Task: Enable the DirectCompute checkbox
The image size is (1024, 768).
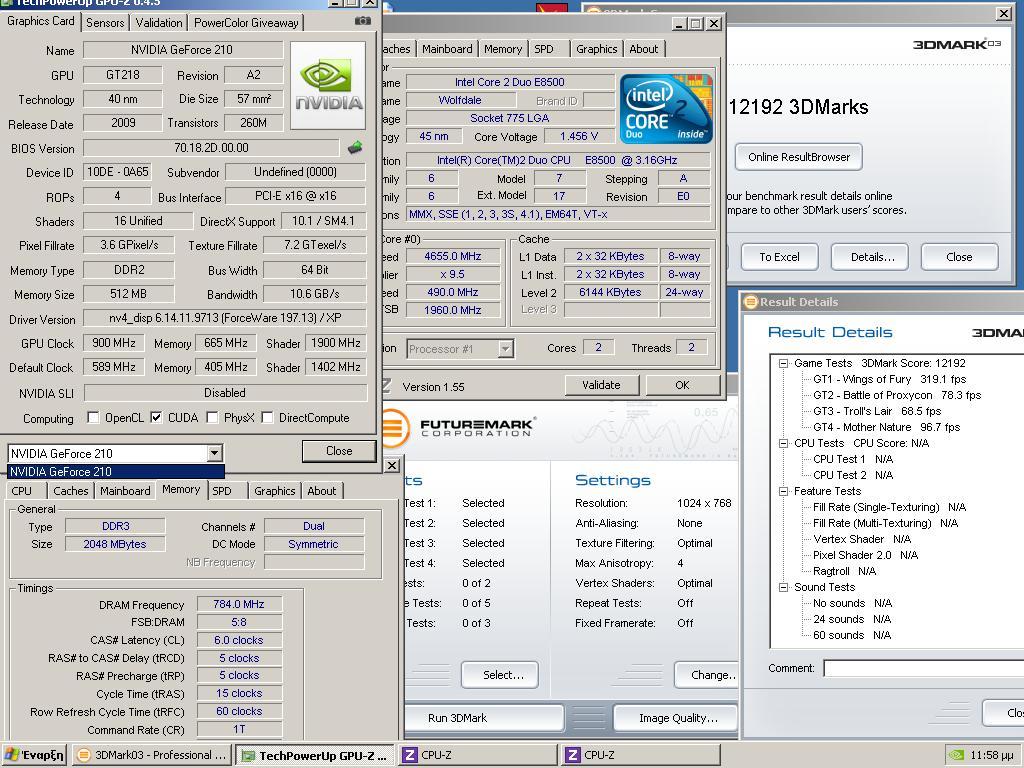Action: (x=267, y=417)
